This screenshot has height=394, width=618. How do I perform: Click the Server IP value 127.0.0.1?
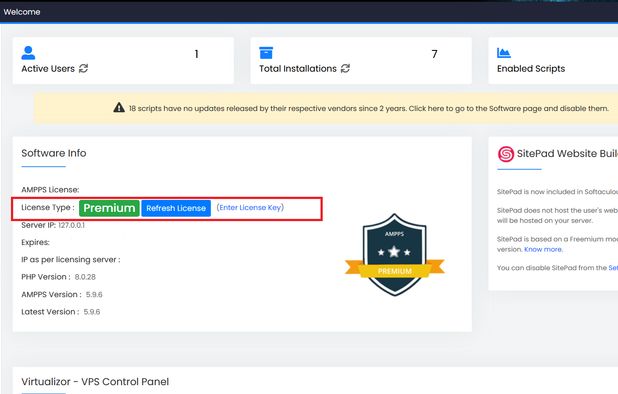[x=71, y=225]
